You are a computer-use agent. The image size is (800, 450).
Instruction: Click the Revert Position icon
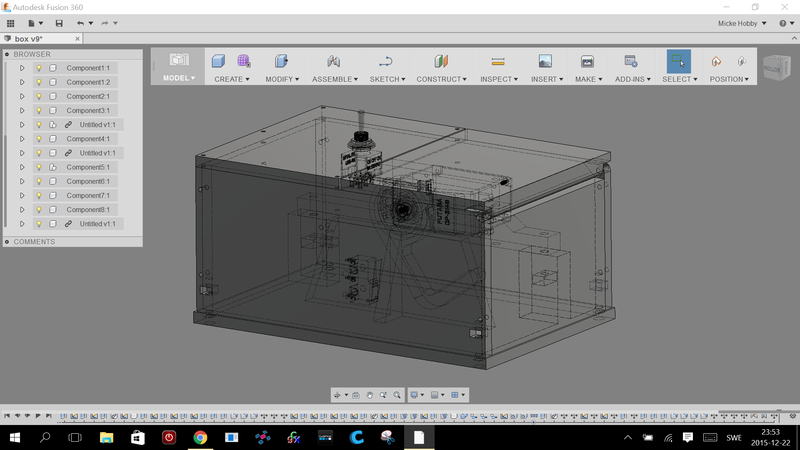[x=741, y=61]
